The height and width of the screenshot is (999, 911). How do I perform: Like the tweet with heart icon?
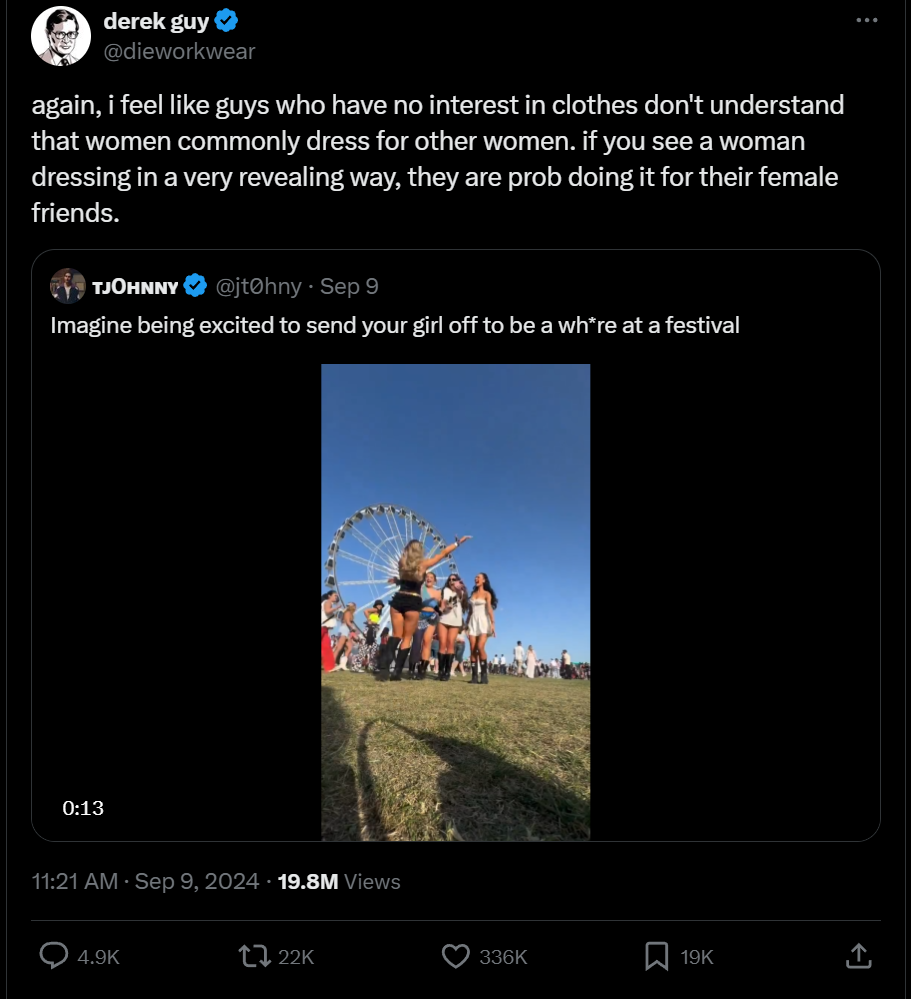click(456, 956)
